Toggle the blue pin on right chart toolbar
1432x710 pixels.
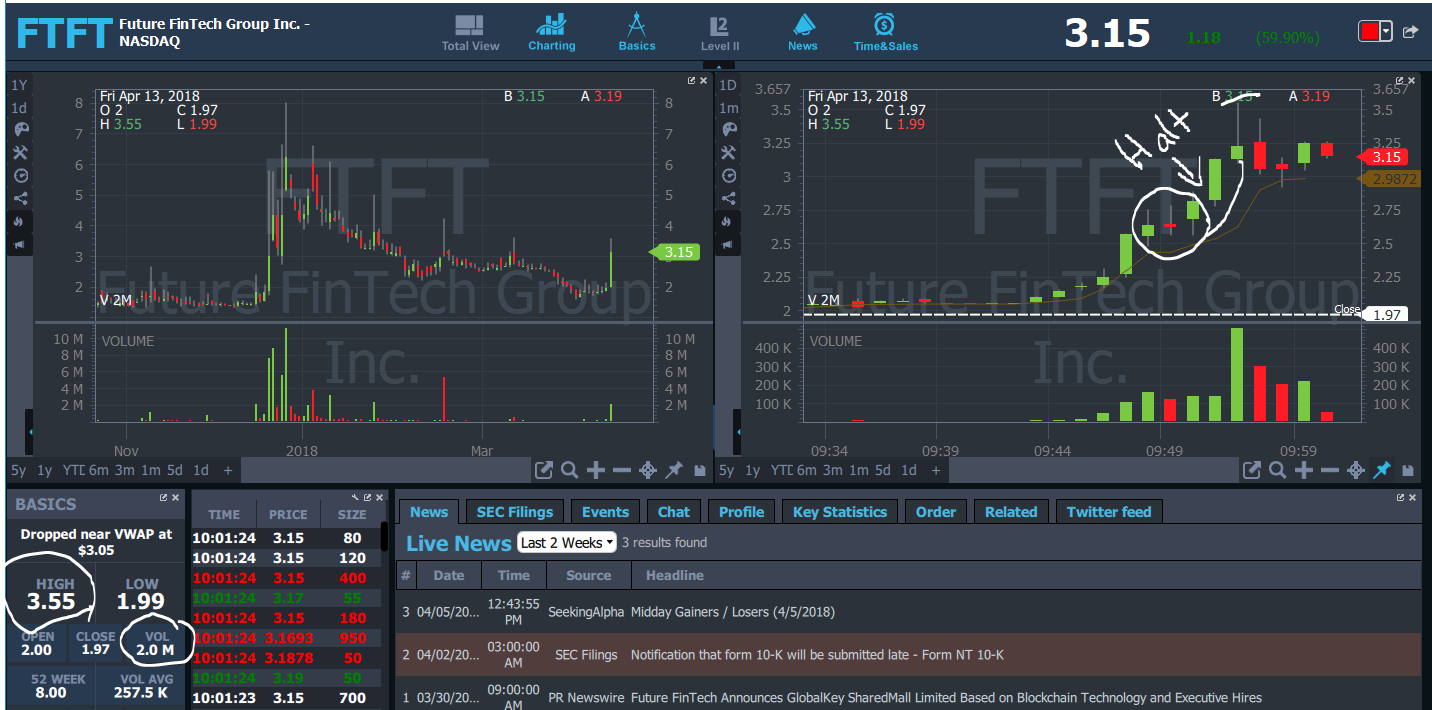pos(1382,470)
